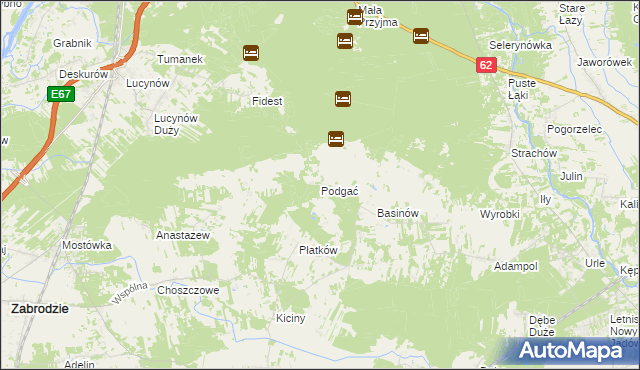Select the Wspólna street label
Image resolution: width=640 pixels, height=370 pixels.
[130, 293]
